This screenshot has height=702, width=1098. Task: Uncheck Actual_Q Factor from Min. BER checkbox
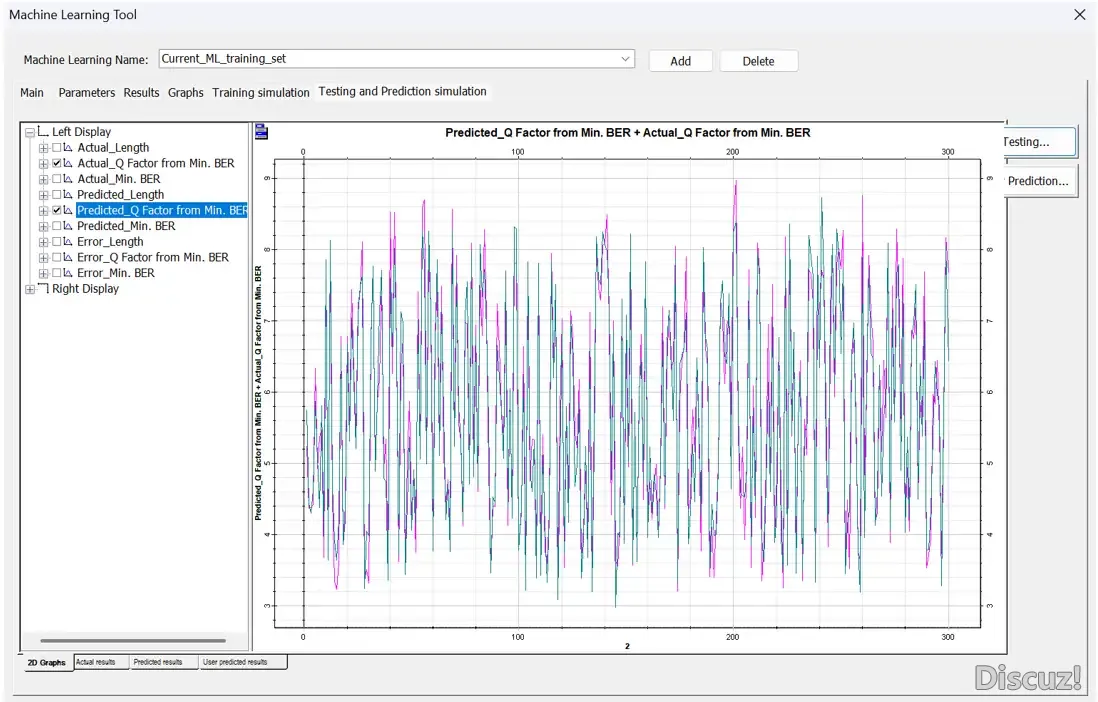point(57,163)
